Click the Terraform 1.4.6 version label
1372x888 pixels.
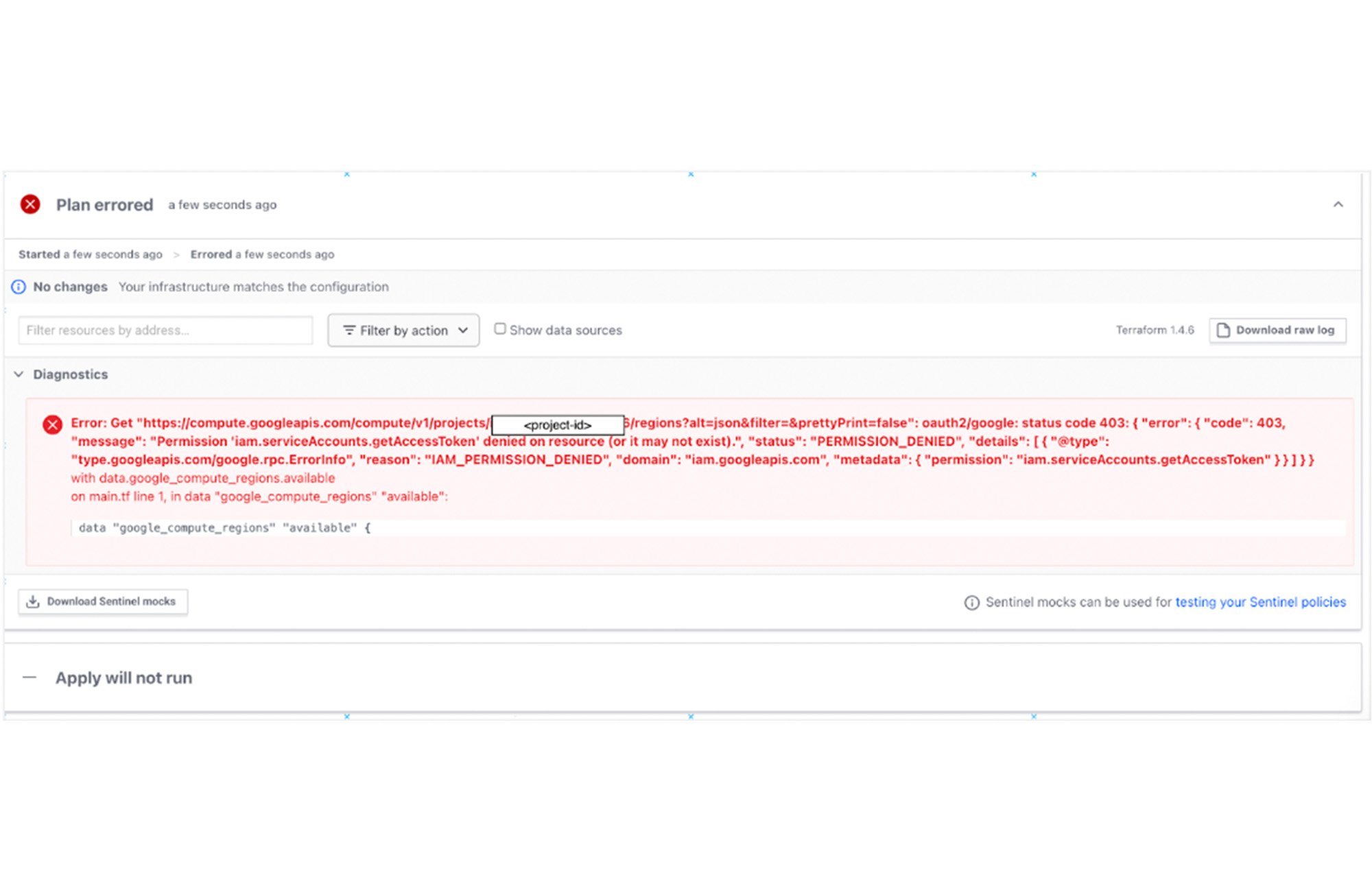[1155, 330]
